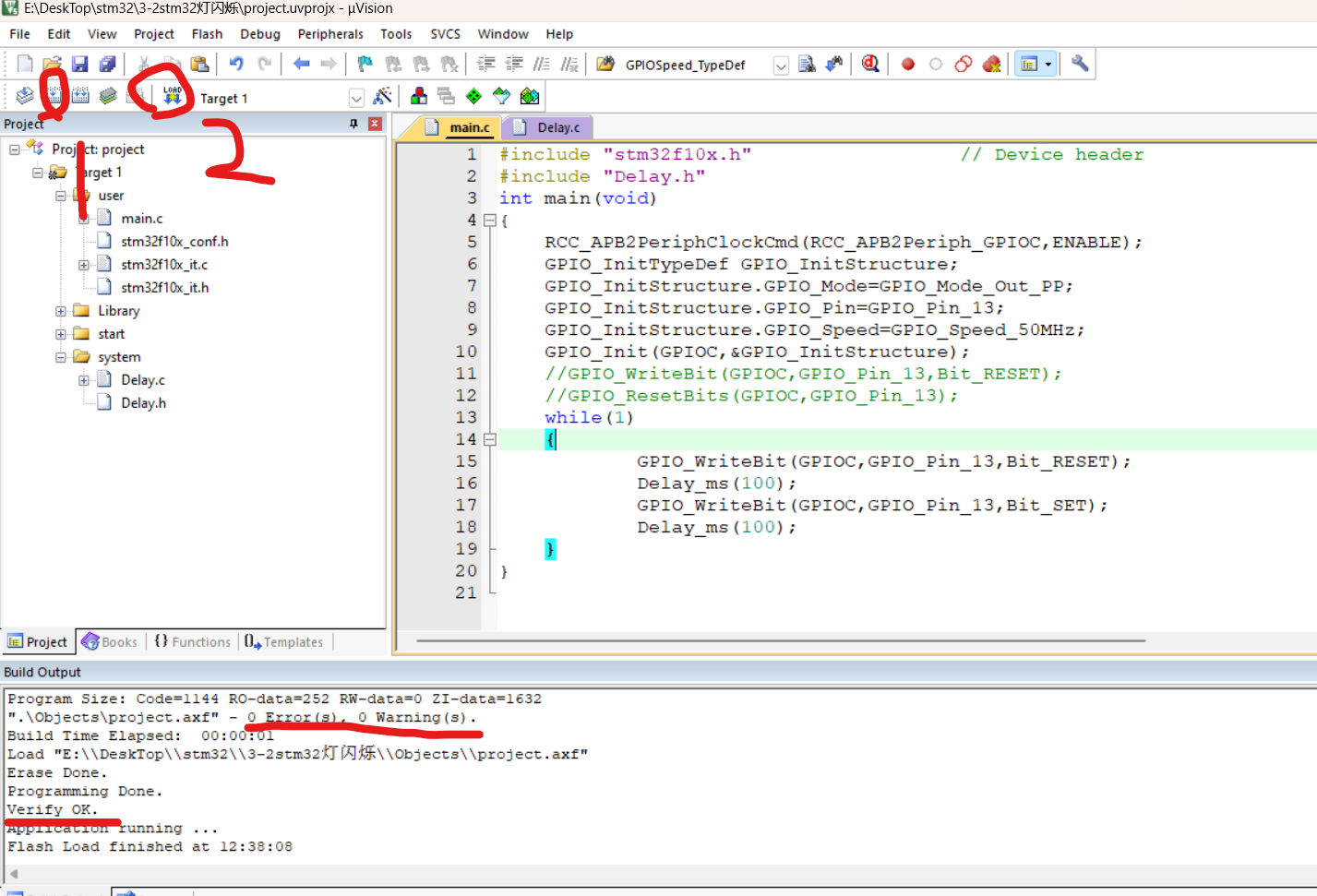Toggle auto-hide pin on the Project panel
1317x896 pixels.
tap(353, 124)
